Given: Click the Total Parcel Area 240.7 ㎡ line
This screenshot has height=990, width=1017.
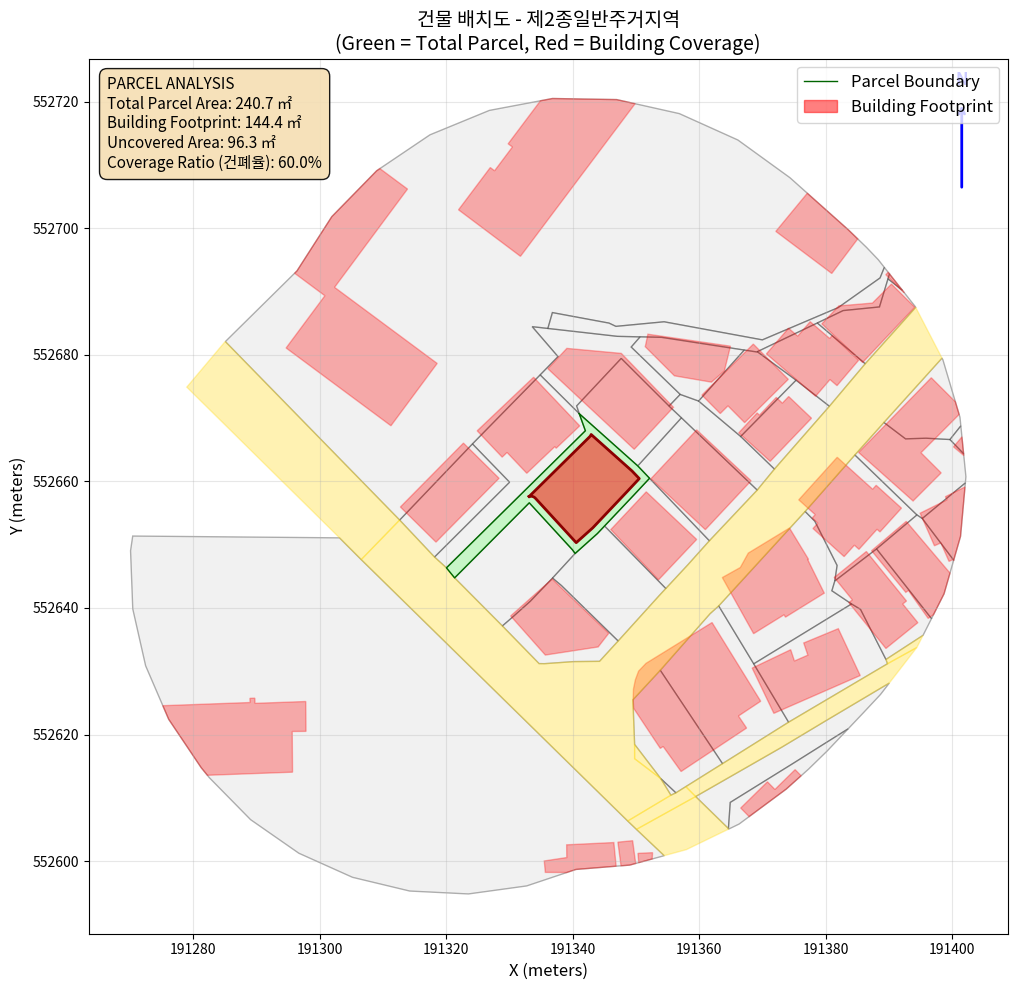Looking at the screenshot, I should coord(199,103).
